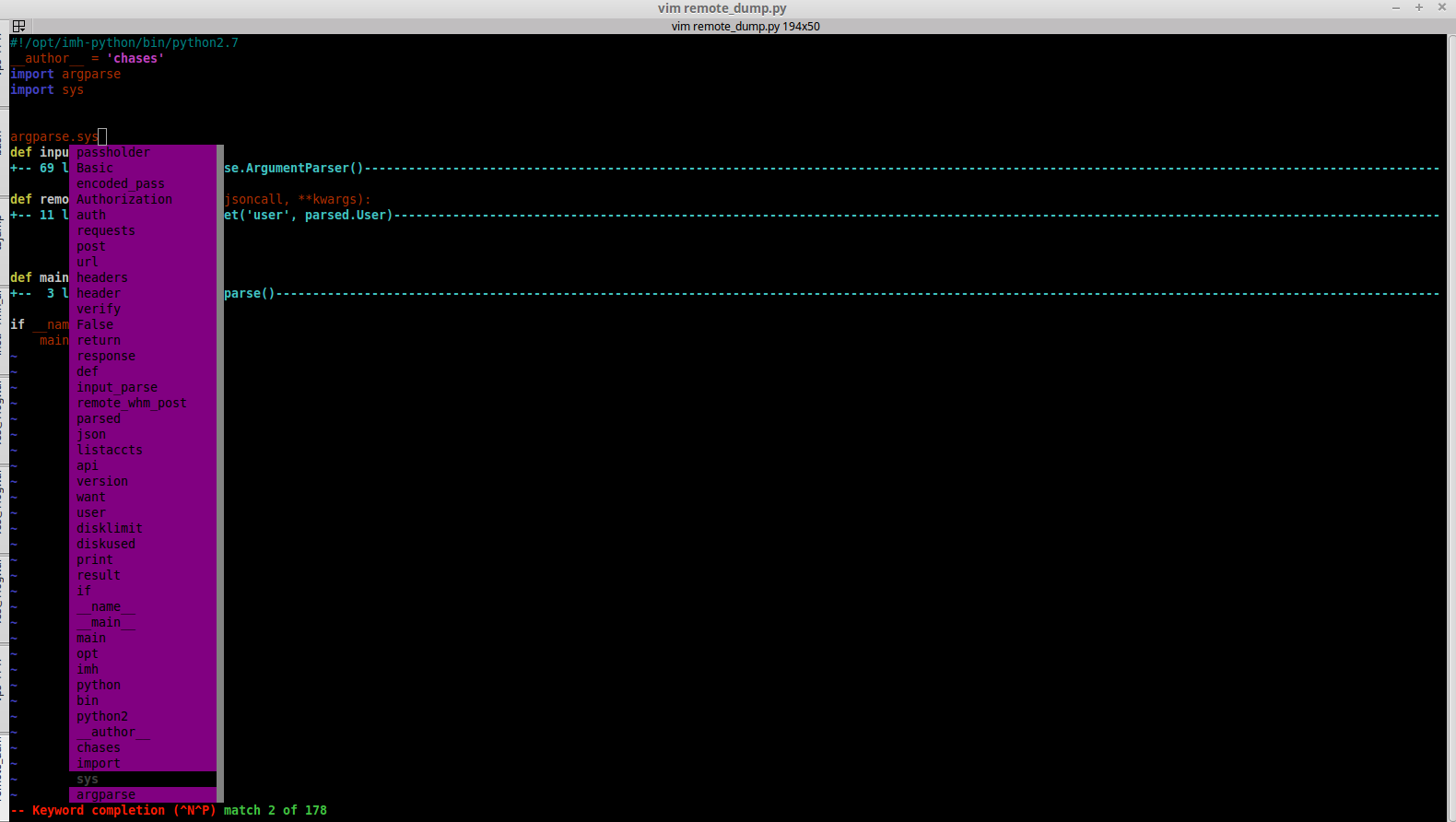Expand the 11-line remote function fold
The width and height of the screenshot is (1456, 822).
coord(39,215)
